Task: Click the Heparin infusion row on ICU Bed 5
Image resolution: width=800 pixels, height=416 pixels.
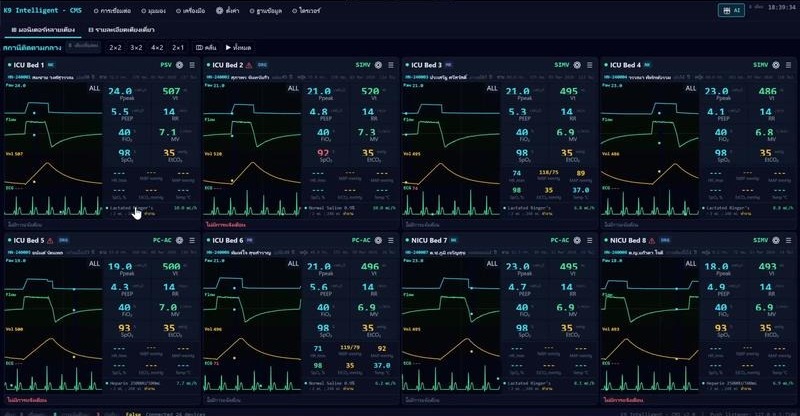Action: coord(152,385)
